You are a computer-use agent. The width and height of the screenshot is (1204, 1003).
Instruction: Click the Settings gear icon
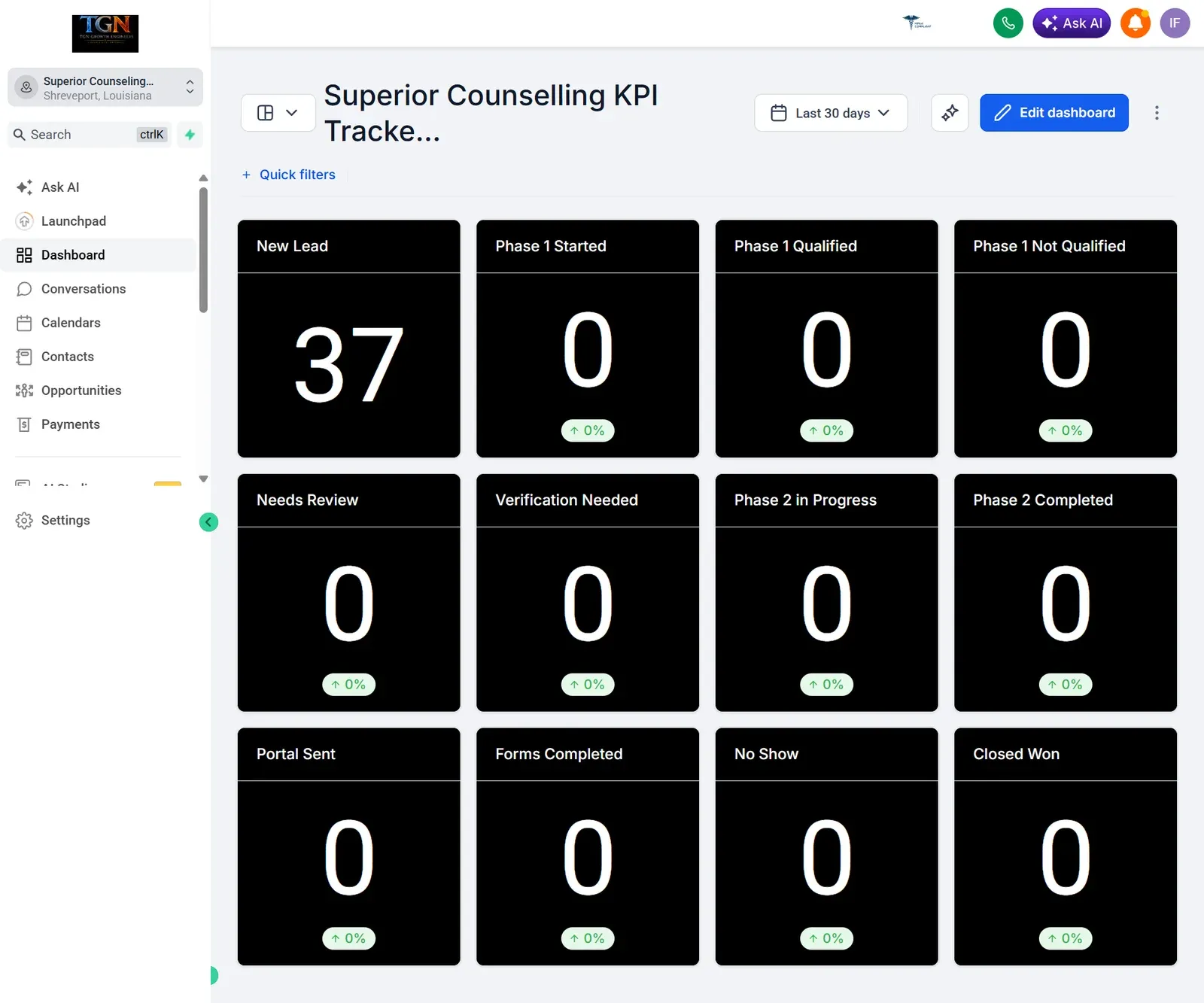click(x=24, y=521)
